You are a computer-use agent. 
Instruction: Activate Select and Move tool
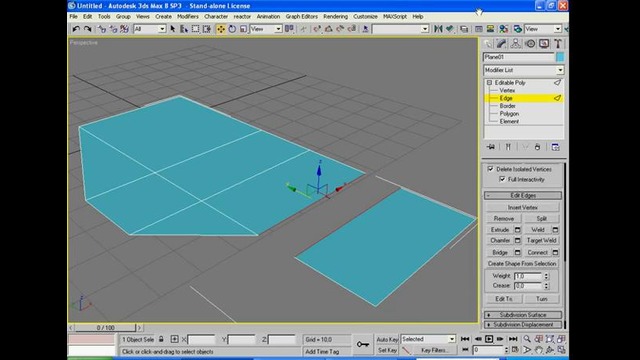coord(220,29)
